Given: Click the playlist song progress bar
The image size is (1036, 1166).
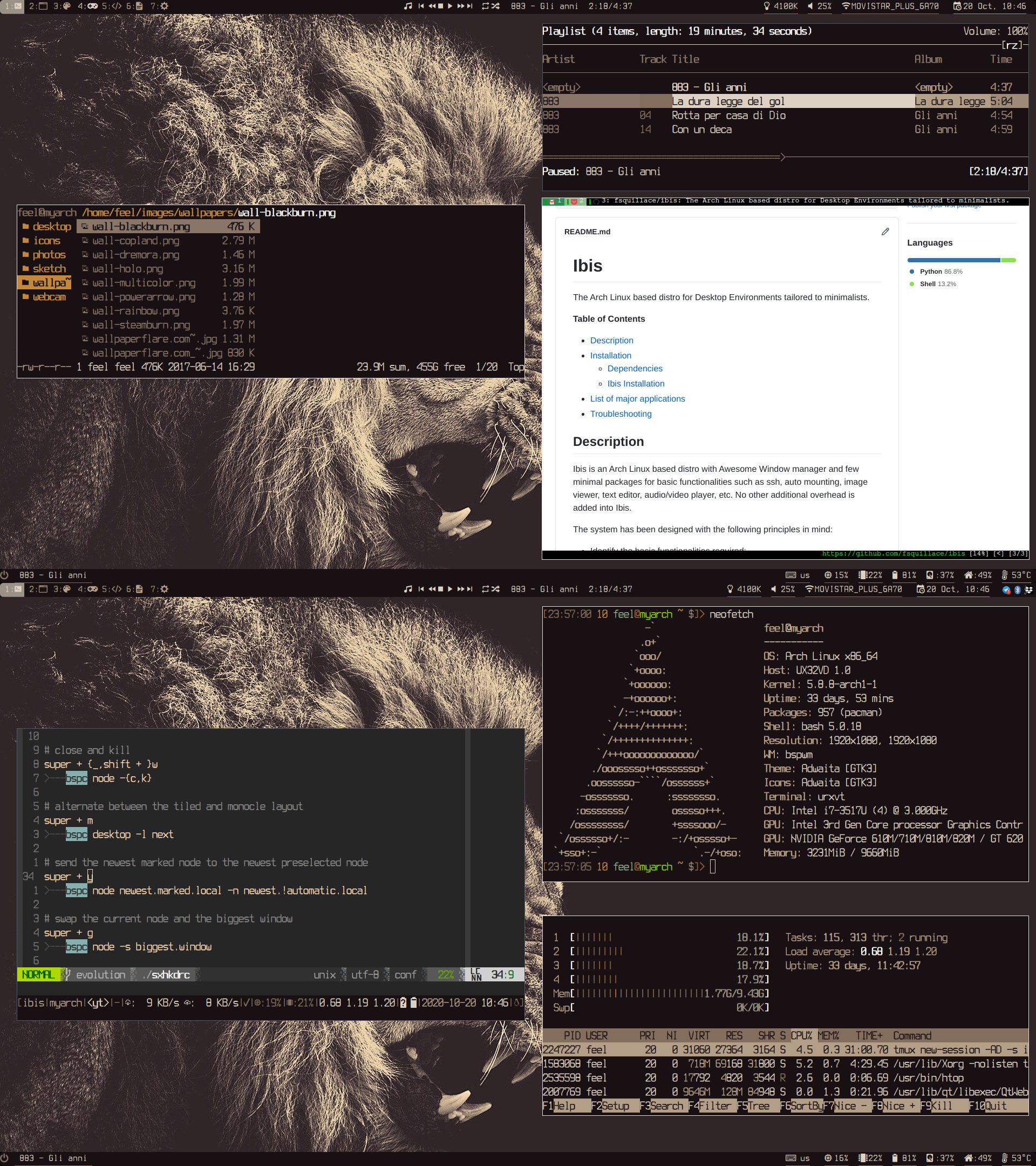Looking at the screenshot, I should click(x=785, y=157).
